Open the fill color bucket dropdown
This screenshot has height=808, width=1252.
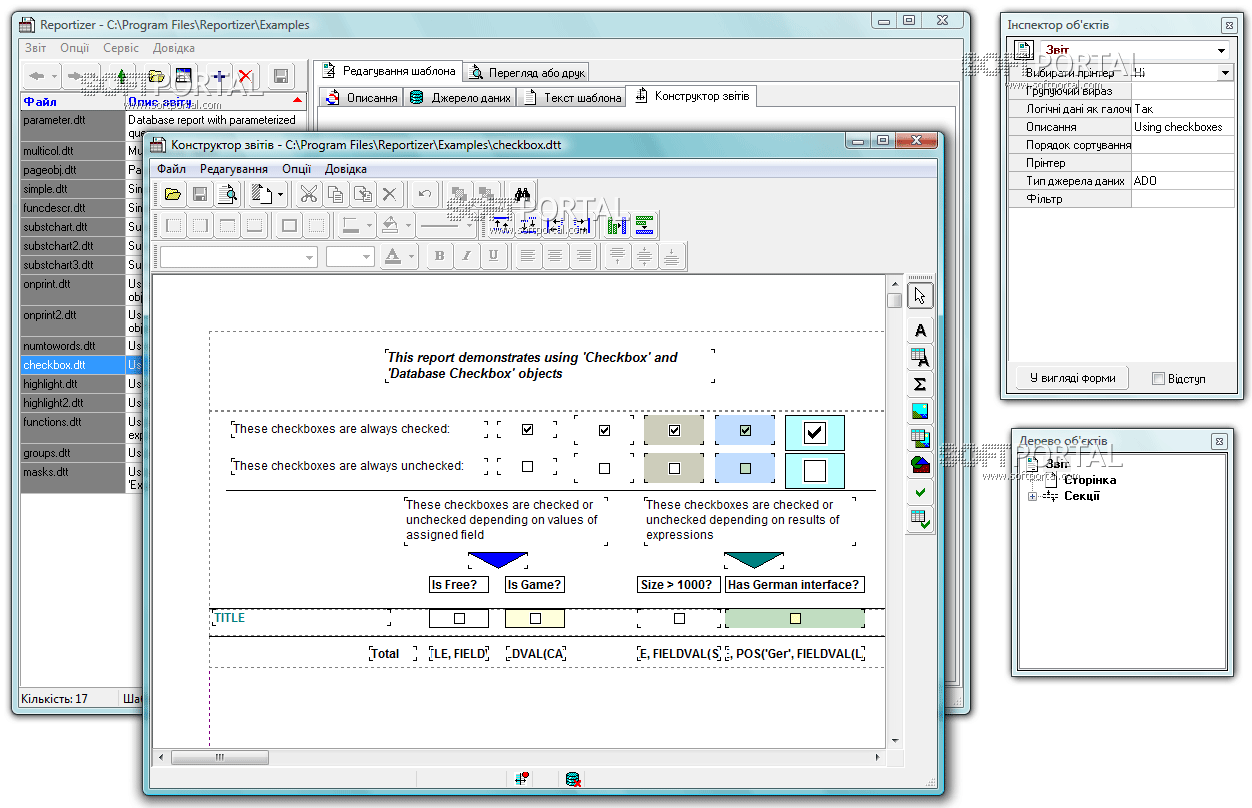click(410, 226)
